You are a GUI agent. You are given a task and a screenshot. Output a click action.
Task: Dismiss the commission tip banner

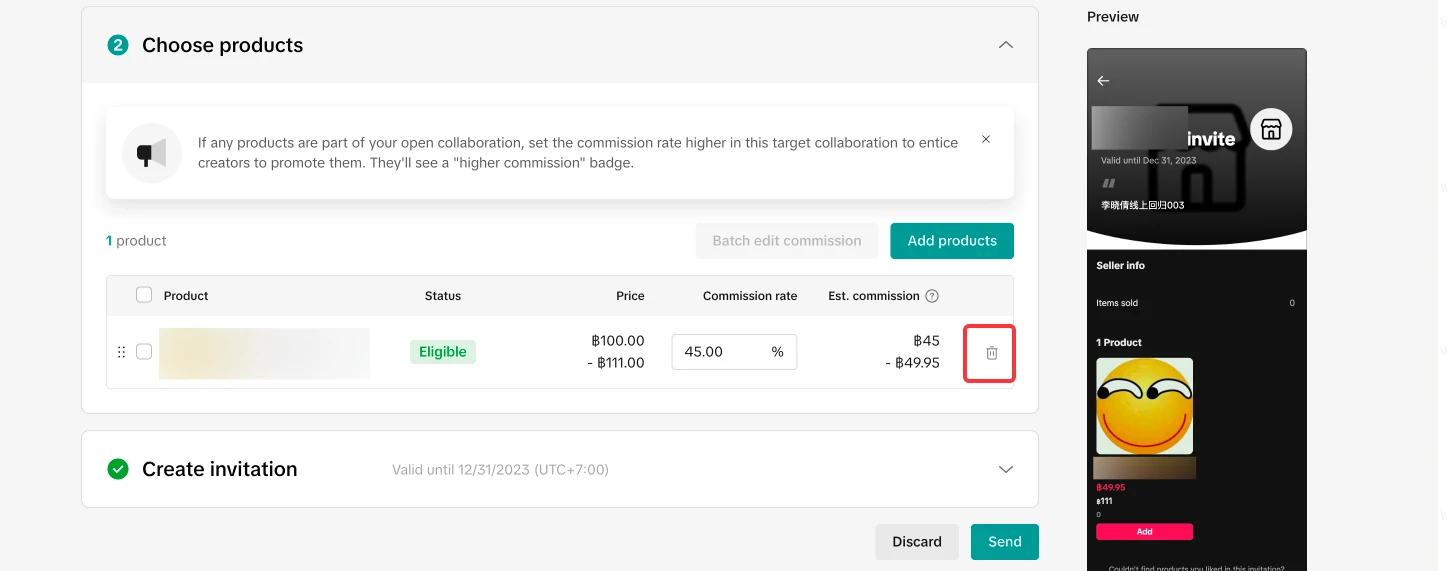pyautogui.click(x=986, y=140)
